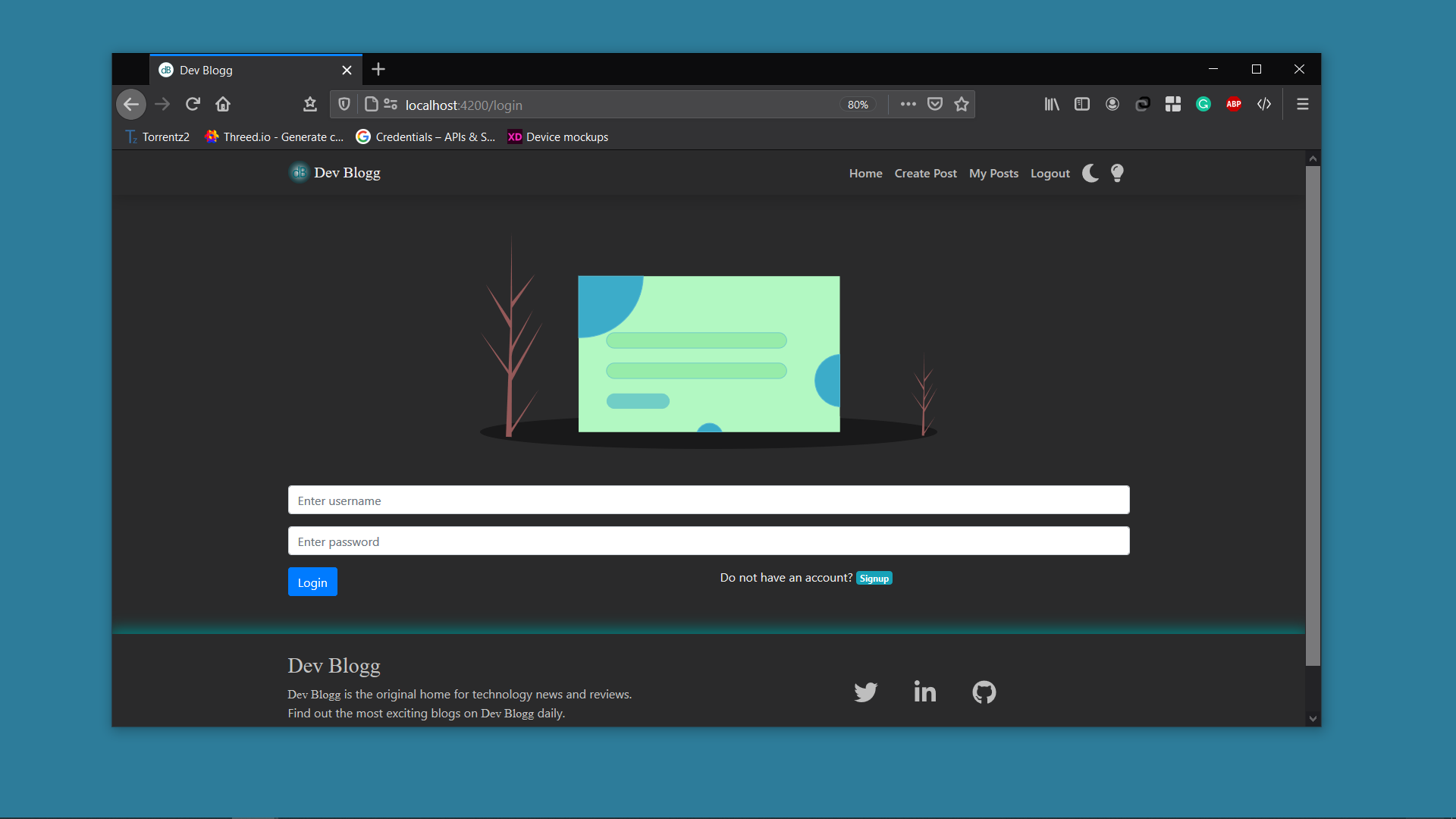Viewport: 1456px width, 819px height.
Task: Bookmark this page with the star
Action: [962, 105]
